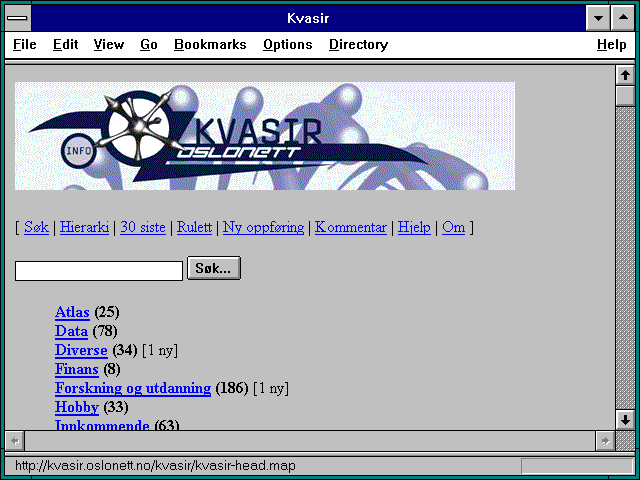Viewport: 640px width, 480px height.
Task: Focus the search text input field
Action: [99, 271]
